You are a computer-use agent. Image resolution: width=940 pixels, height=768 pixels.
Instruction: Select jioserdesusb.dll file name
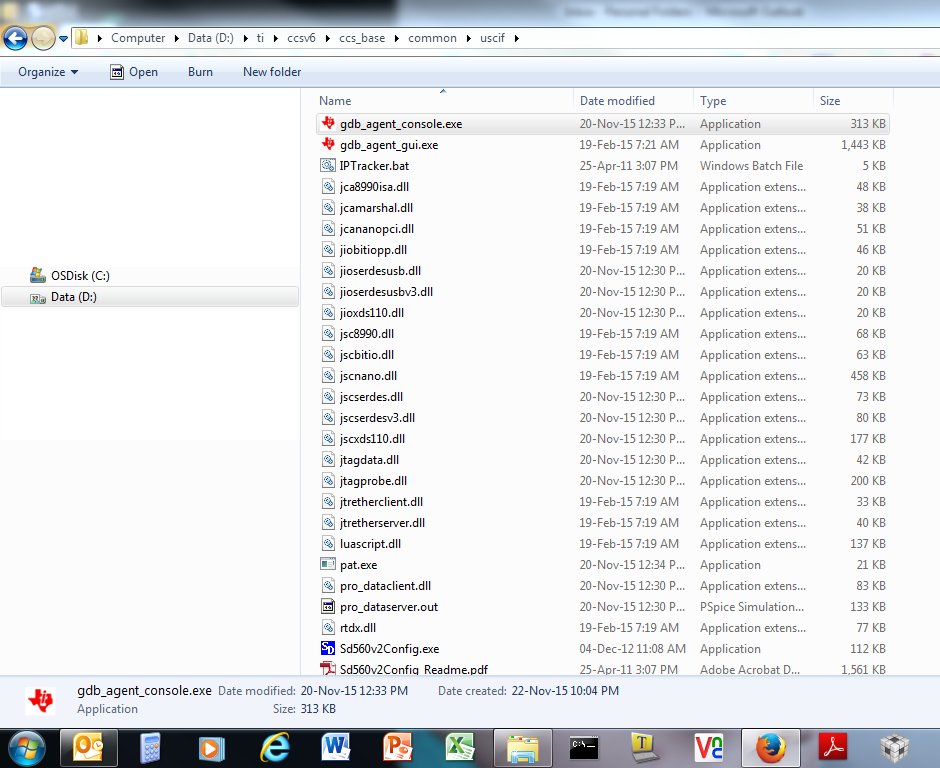pyautogui.click(x=380, y=271)
